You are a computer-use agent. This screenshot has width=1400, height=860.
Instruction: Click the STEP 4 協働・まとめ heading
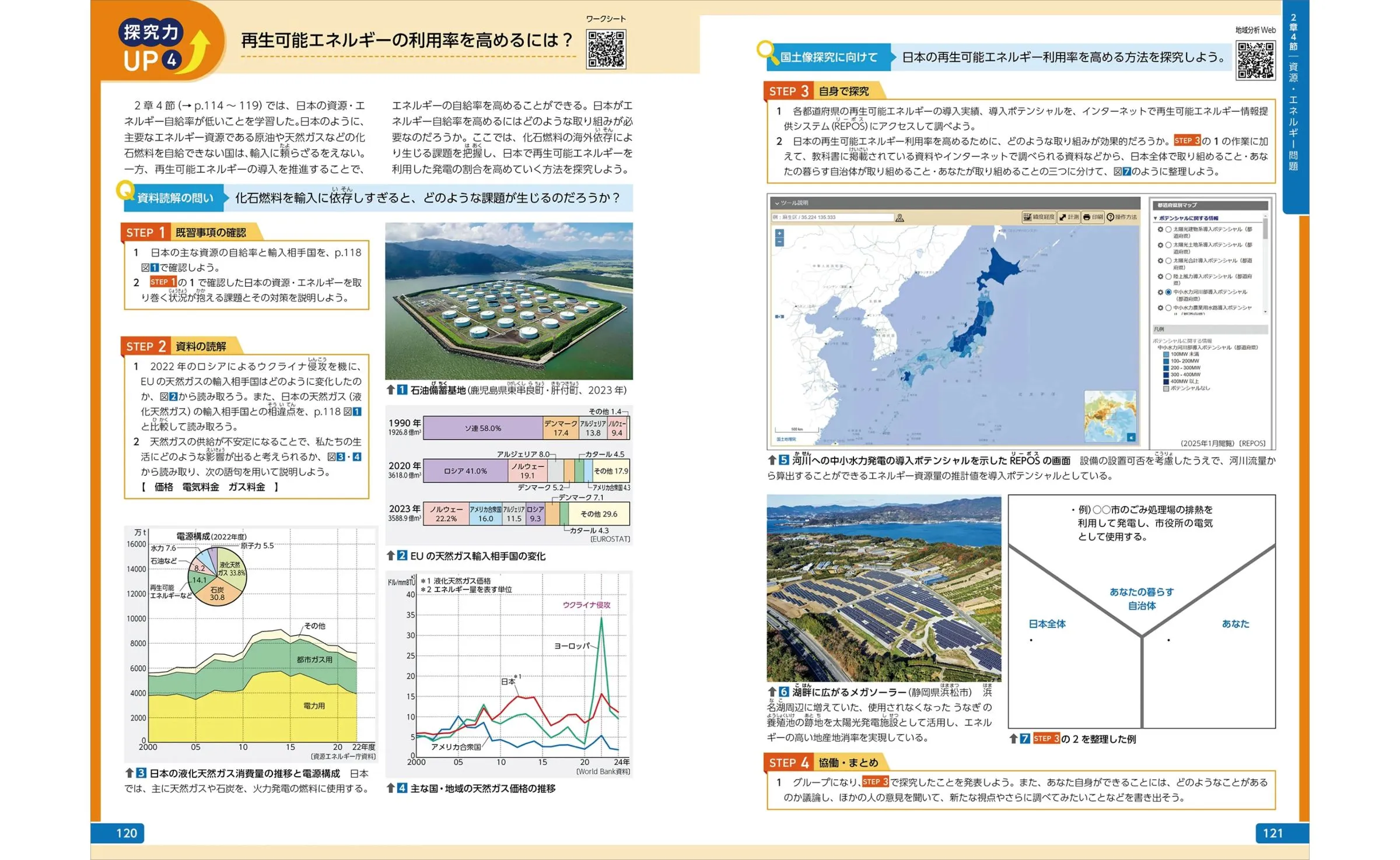tap(826, 762)
